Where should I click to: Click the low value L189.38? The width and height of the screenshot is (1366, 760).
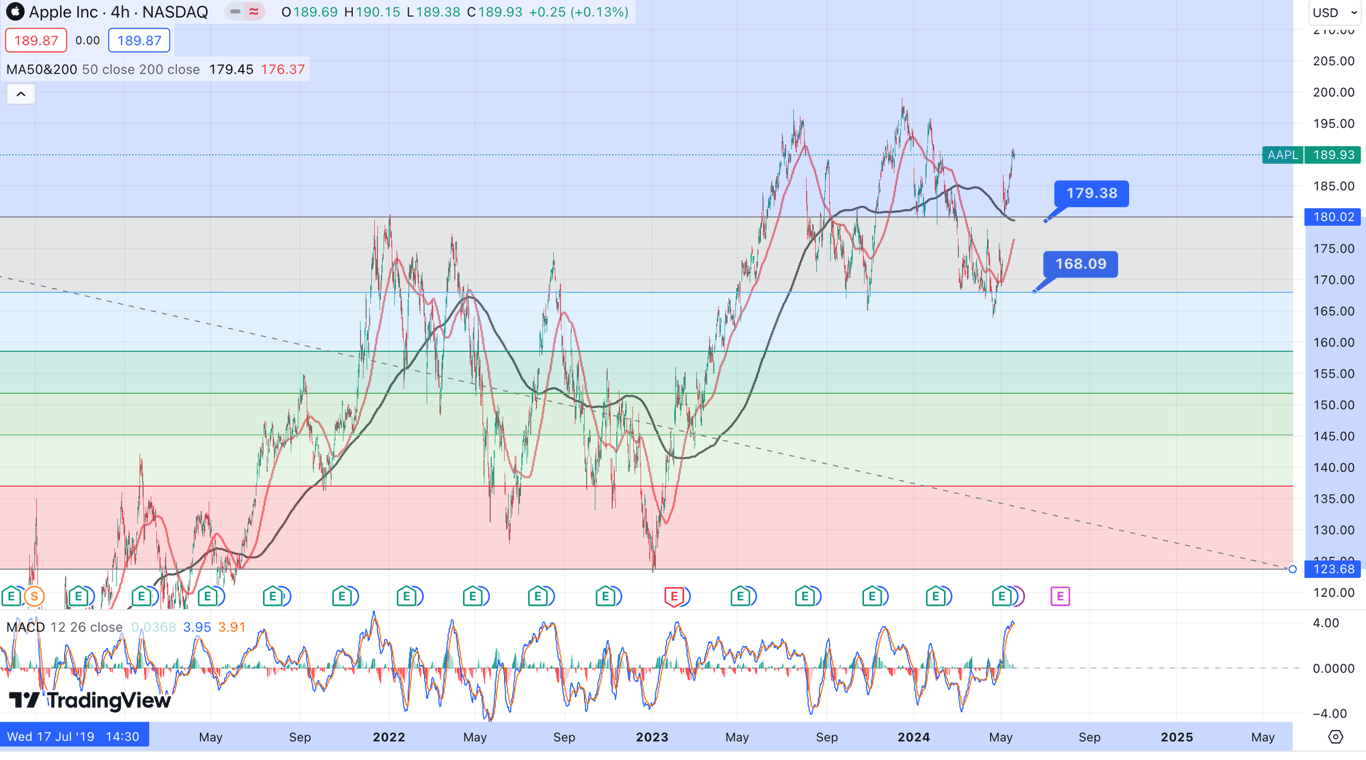(433, 12)
